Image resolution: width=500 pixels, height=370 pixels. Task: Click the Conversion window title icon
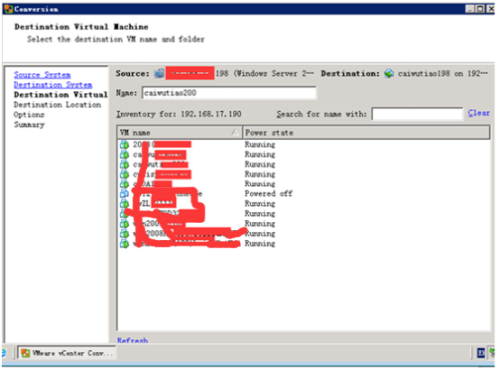coord(8,9)
